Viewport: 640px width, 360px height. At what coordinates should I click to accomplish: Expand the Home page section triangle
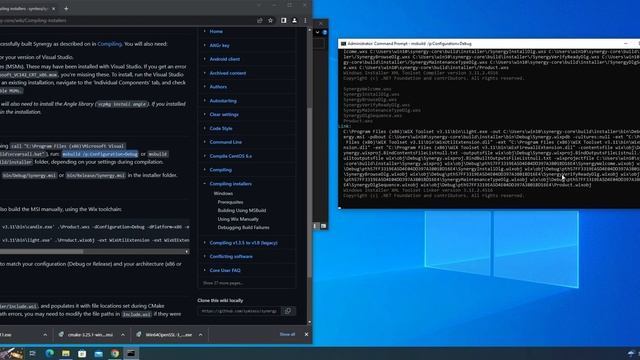(x=204, y=31)
